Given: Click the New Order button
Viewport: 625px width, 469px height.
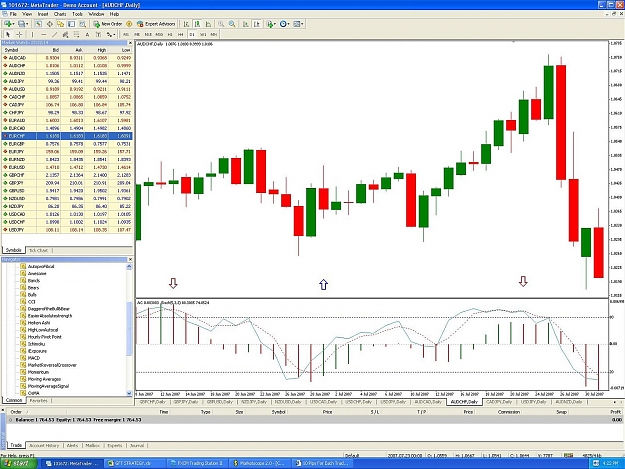Looking at the screenshot, I should pos(108,24).
